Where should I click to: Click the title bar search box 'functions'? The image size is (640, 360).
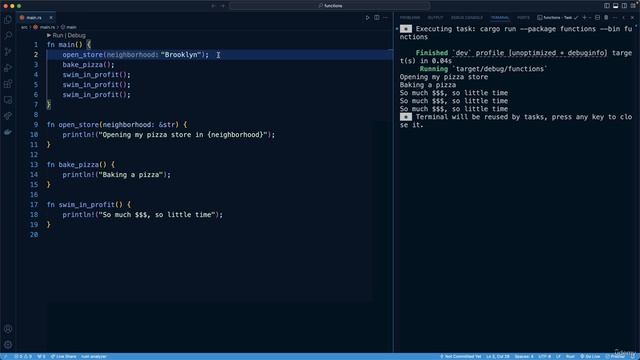pyautogui.click(x=330, y=6)
